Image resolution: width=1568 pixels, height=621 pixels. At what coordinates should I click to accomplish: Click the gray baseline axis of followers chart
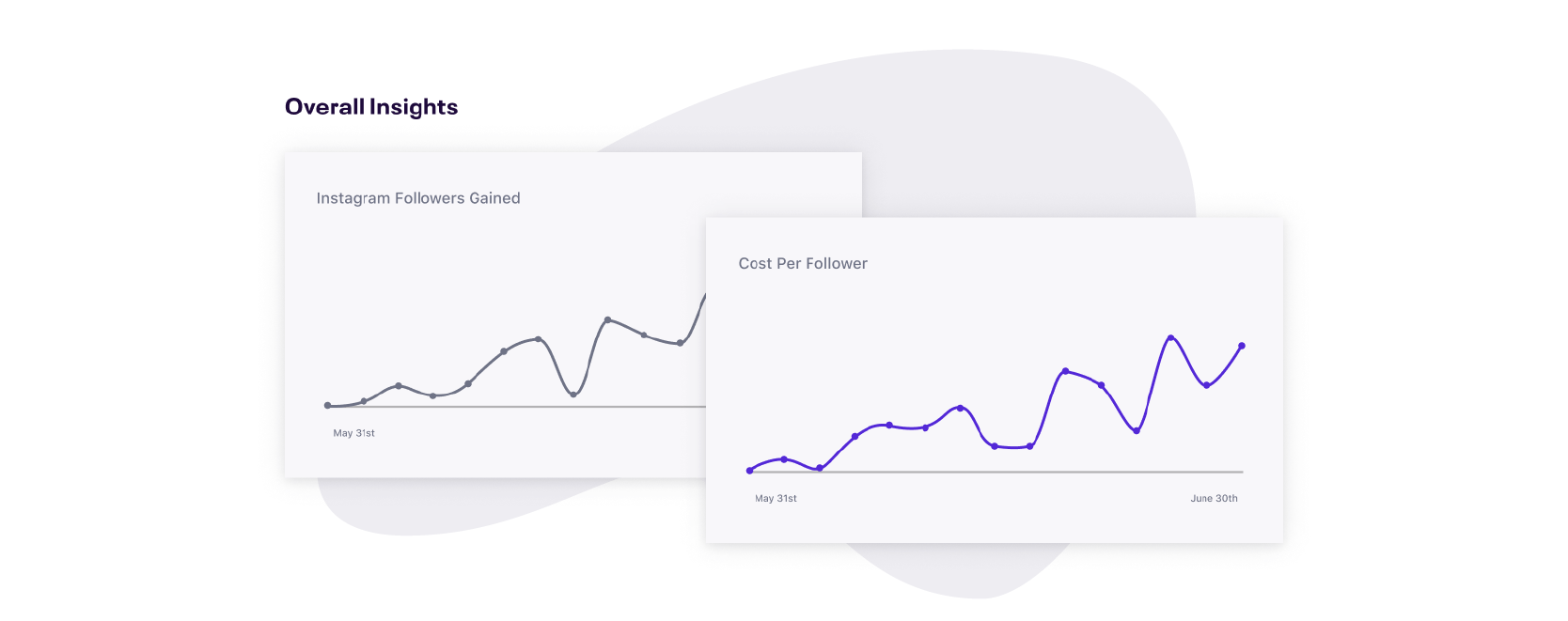(x=517, y=407)
